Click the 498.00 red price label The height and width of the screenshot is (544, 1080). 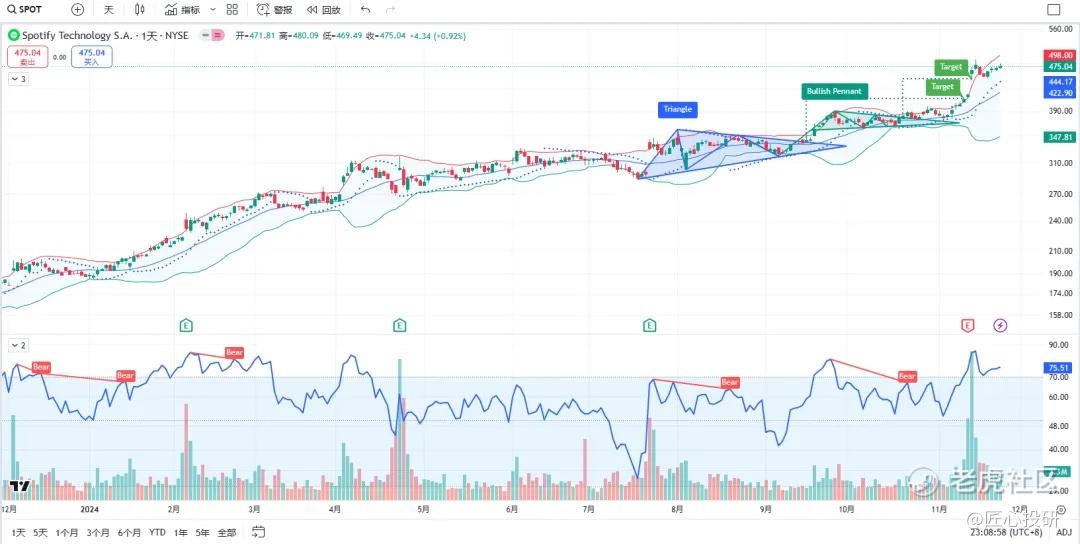click(x=1061, y=55)
